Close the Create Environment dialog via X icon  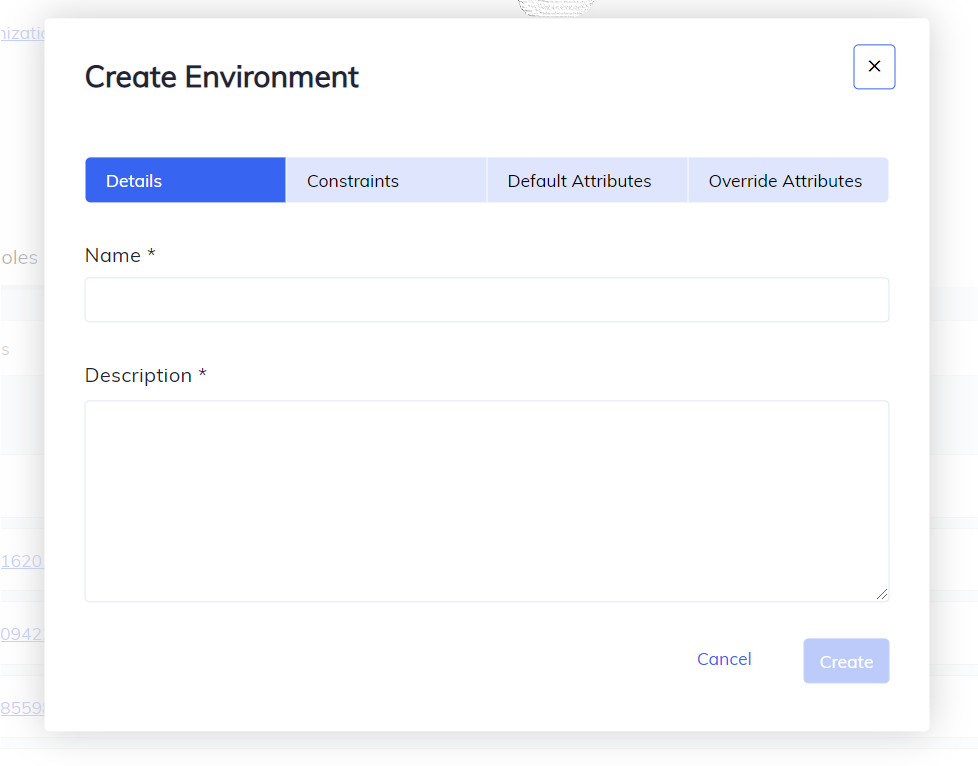(x=873, y=66)
